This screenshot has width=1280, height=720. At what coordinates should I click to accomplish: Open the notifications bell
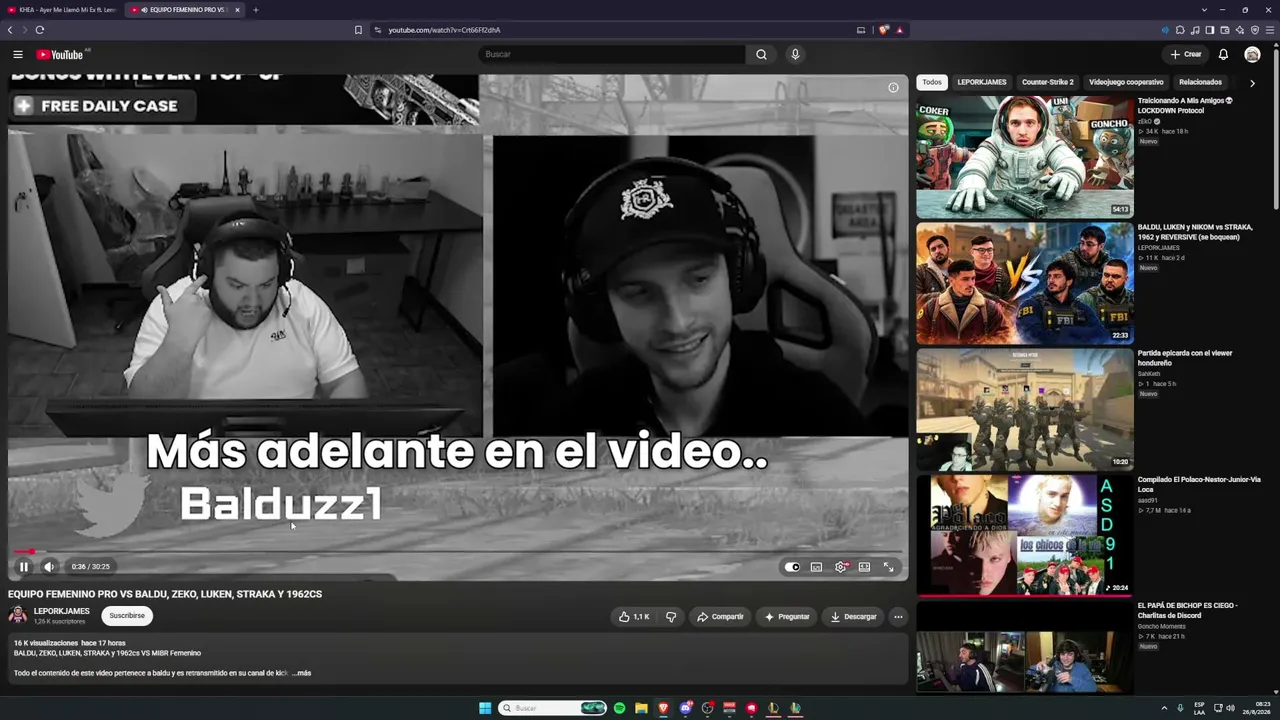coord(1223,54)
